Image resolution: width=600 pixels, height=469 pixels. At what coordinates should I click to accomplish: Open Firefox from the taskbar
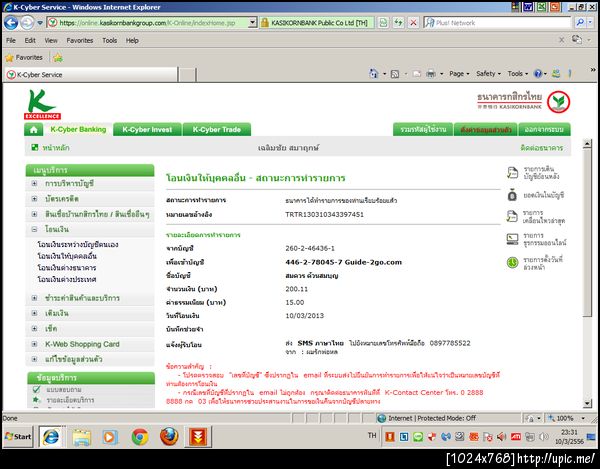click(169, 436)
